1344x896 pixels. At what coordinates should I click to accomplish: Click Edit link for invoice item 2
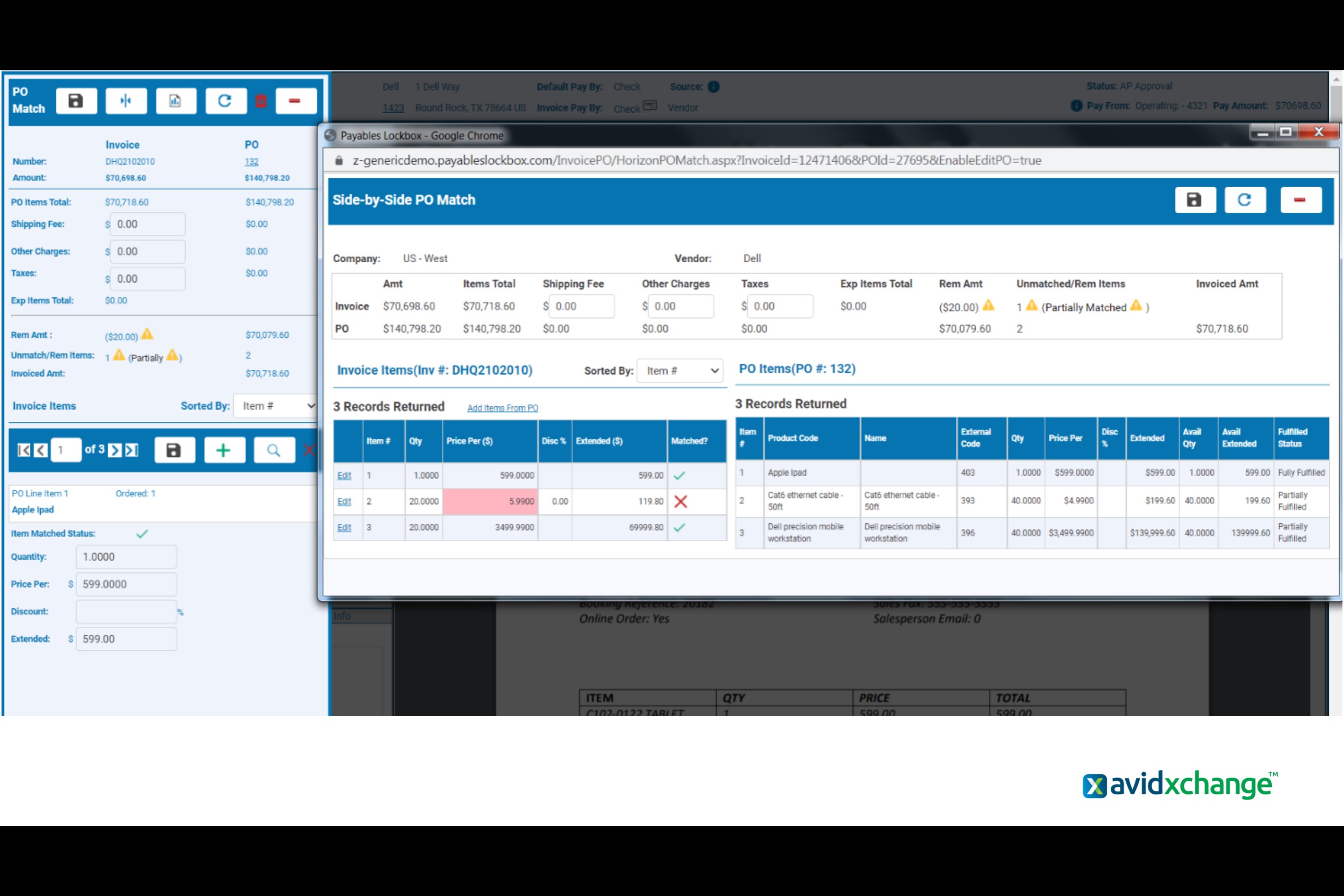pyautogui.click(x=344, y=502)
